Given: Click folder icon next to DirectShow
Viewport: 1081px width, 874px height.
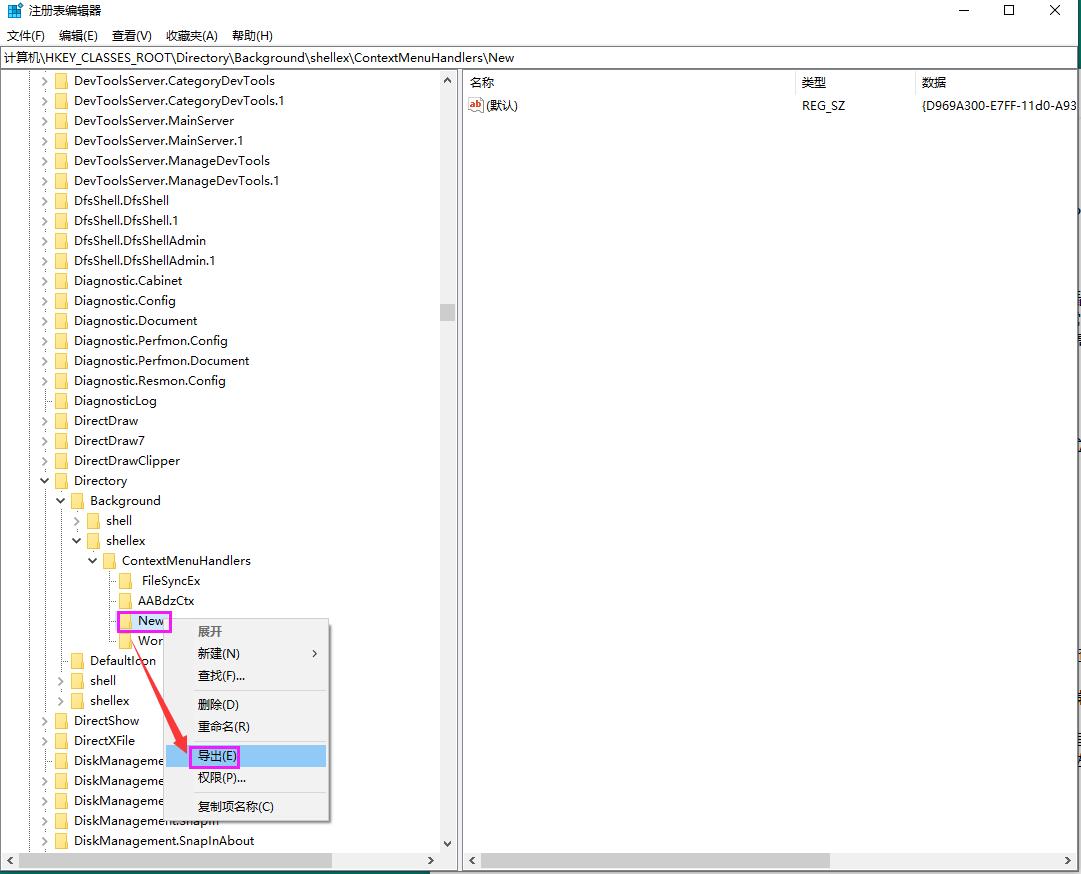Looking at the screenshot, I should pos(62,720).
